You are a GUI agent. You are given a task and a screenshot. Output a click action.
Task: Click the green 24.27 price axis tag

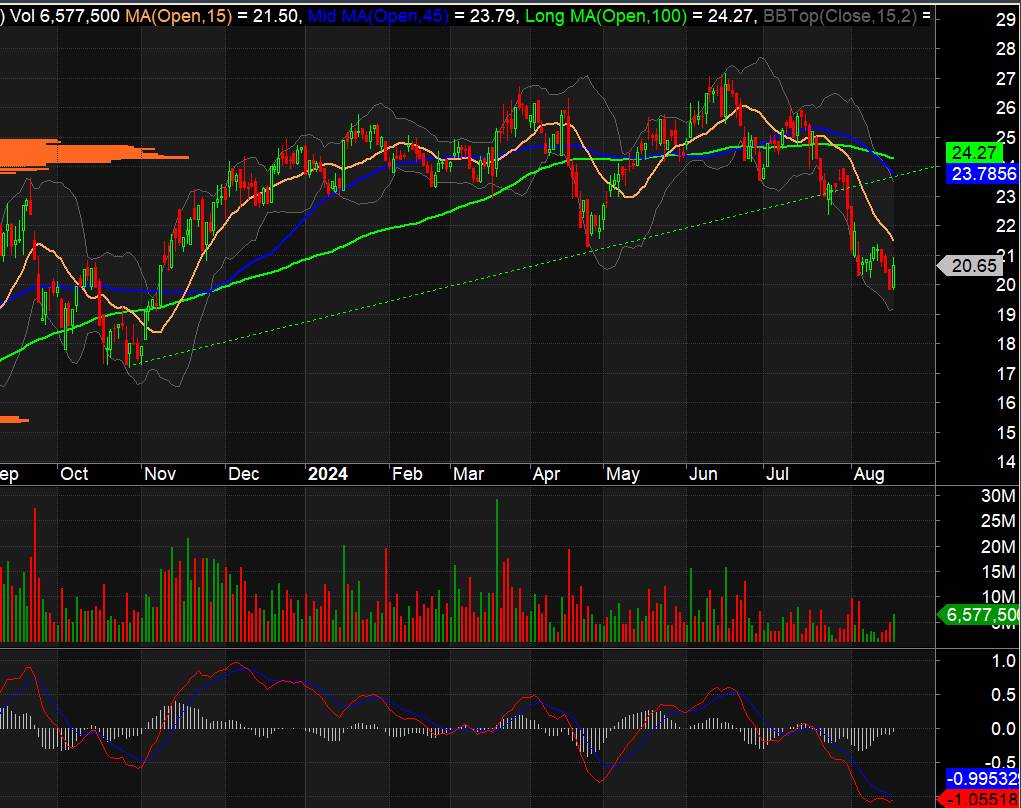pyautogui.click(x=973, y=152)
